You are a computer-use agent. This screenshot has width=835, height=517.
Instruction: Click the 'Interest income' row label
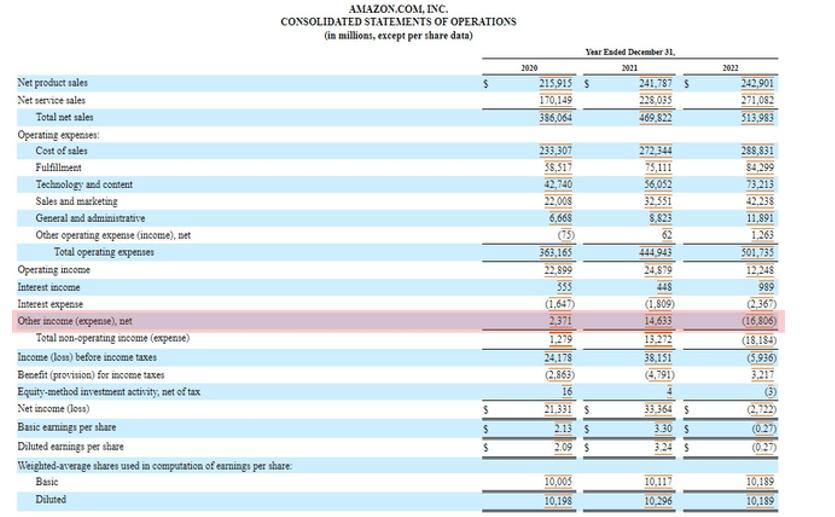[x=48, y=287]
